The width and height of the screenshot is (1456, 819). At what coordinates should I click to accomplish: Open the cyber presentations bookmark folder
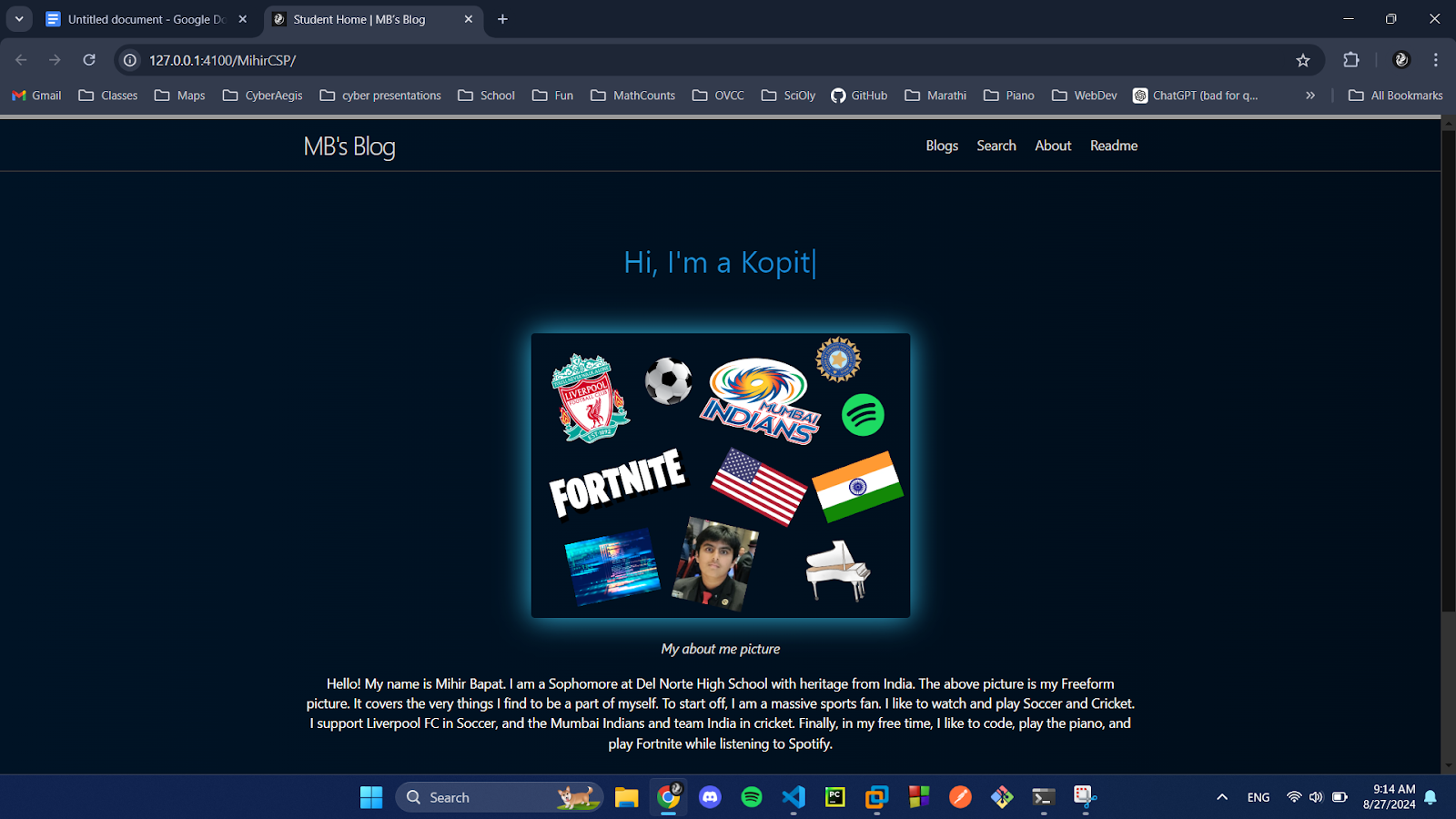(380, 96)
